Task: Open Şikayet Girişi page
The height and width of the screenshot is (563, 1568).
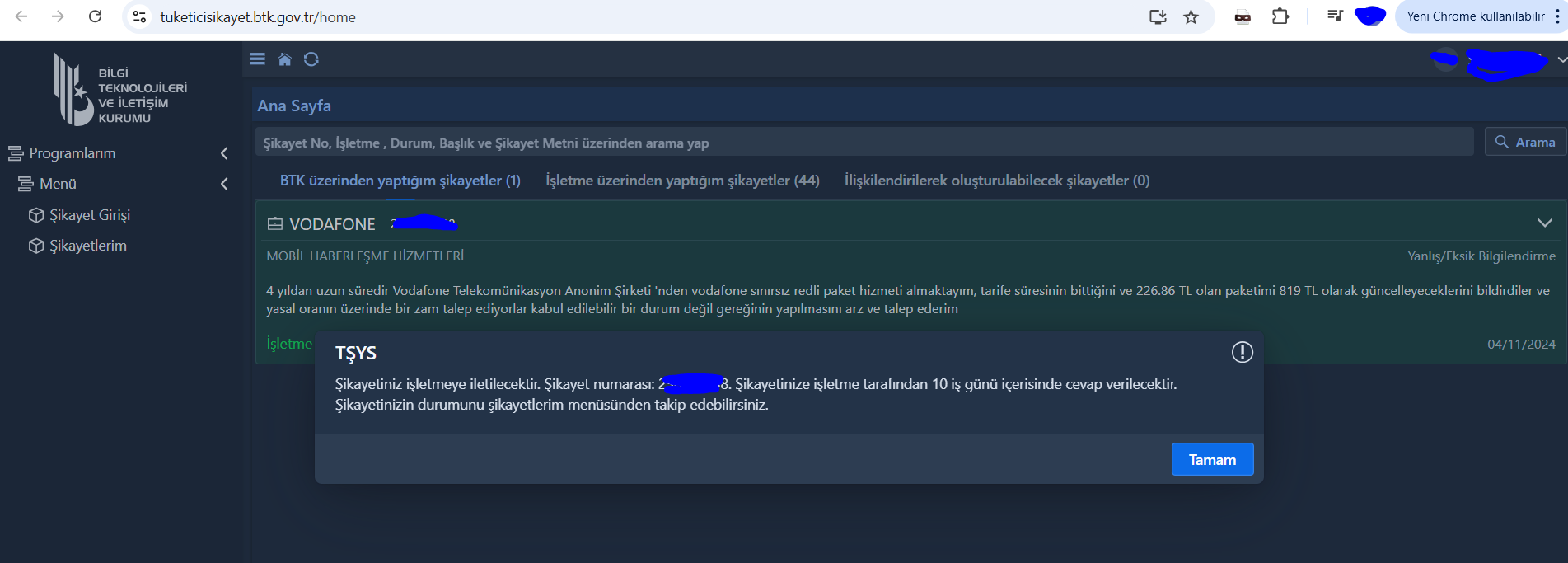Action: click(90, 215)
